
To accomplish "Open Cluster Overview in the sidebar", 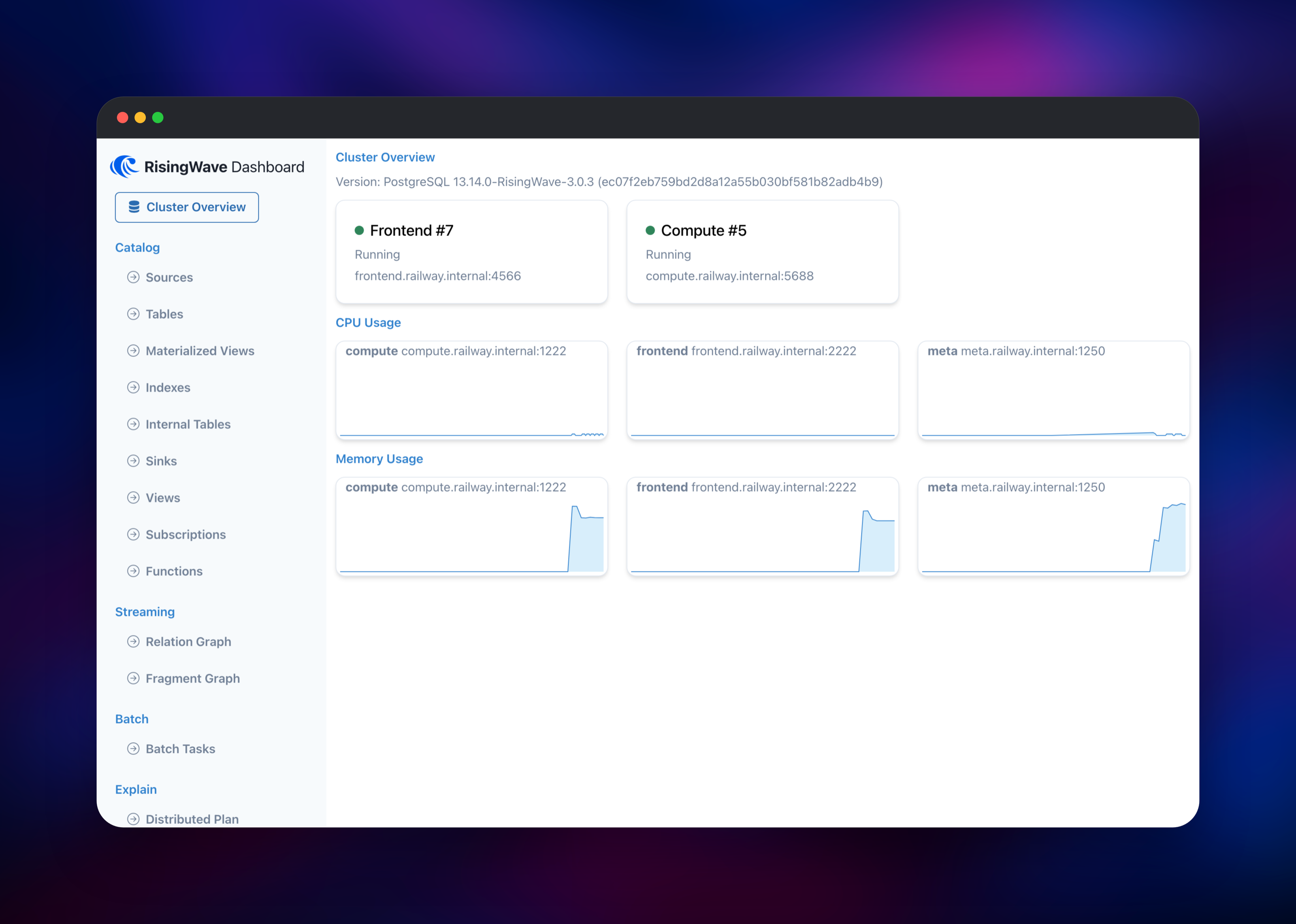I will coord(187,207).
